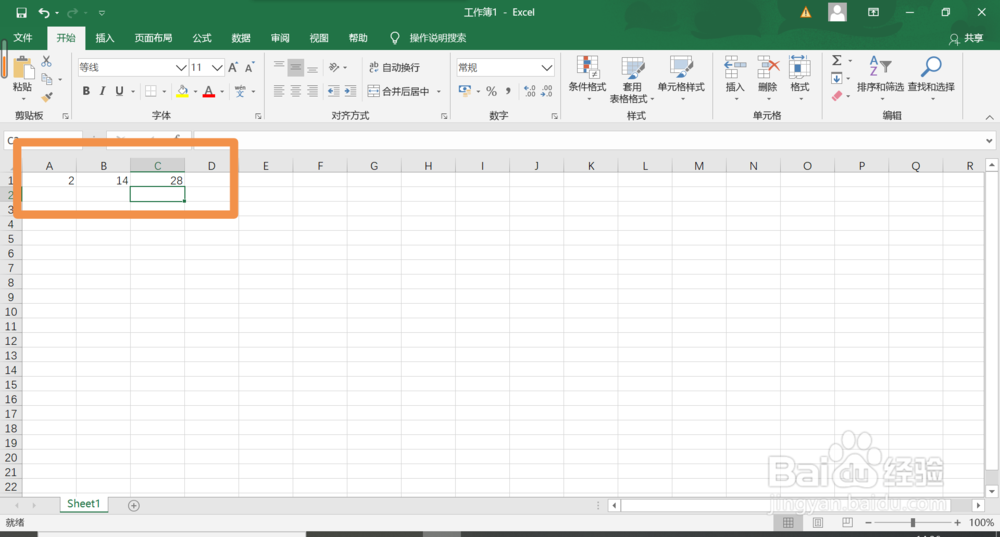This screenshot has height=537, width=1000.
Task: Toggle align left
Action: (279, 91)
